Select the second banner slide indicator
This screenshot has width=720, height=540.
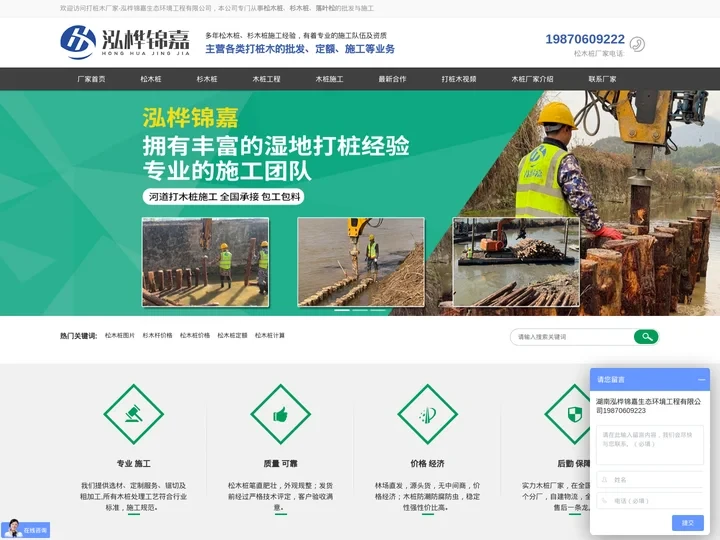360,310
